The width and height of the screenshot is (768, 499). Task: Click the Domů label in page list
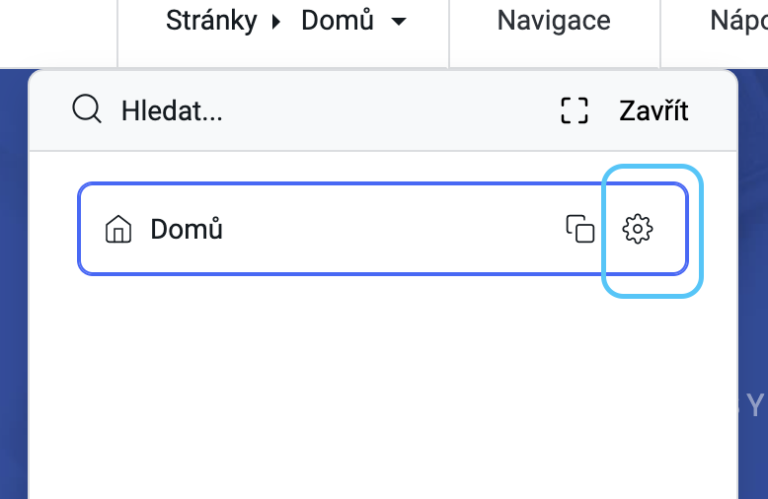pyautogui.click(x=186, y=229)
